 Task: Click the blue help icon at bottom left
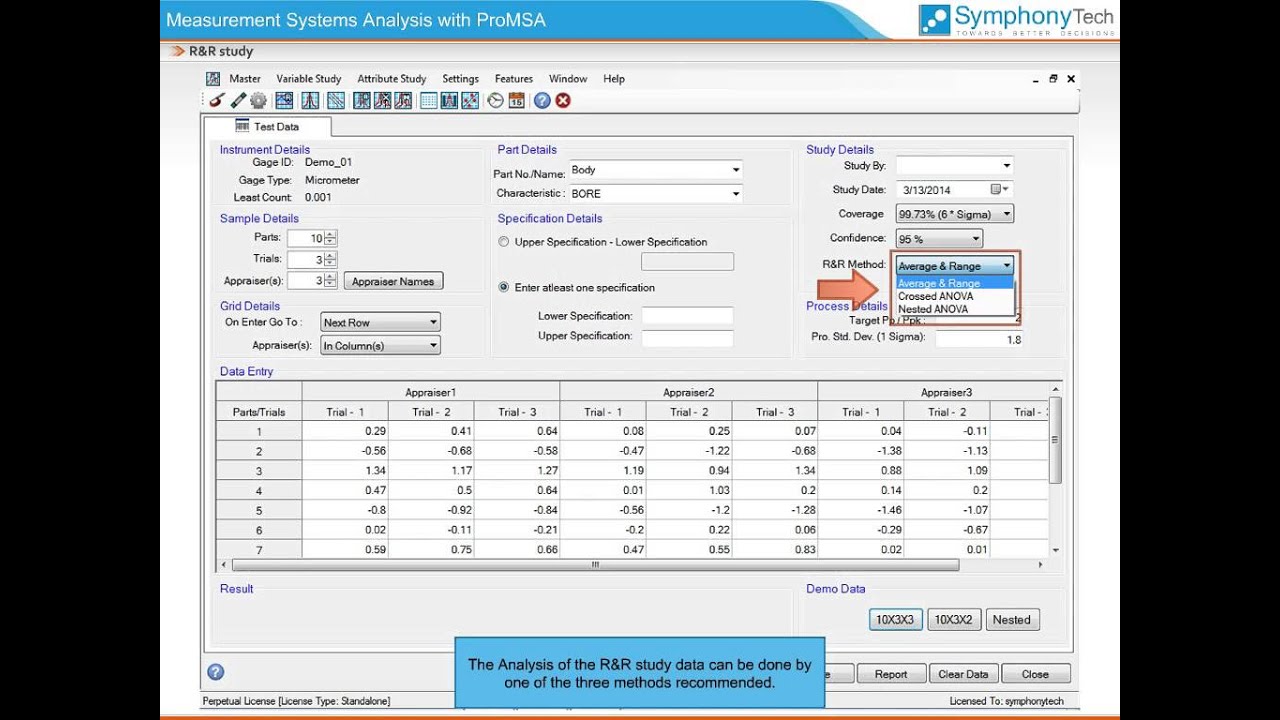(x=215, y=672)
